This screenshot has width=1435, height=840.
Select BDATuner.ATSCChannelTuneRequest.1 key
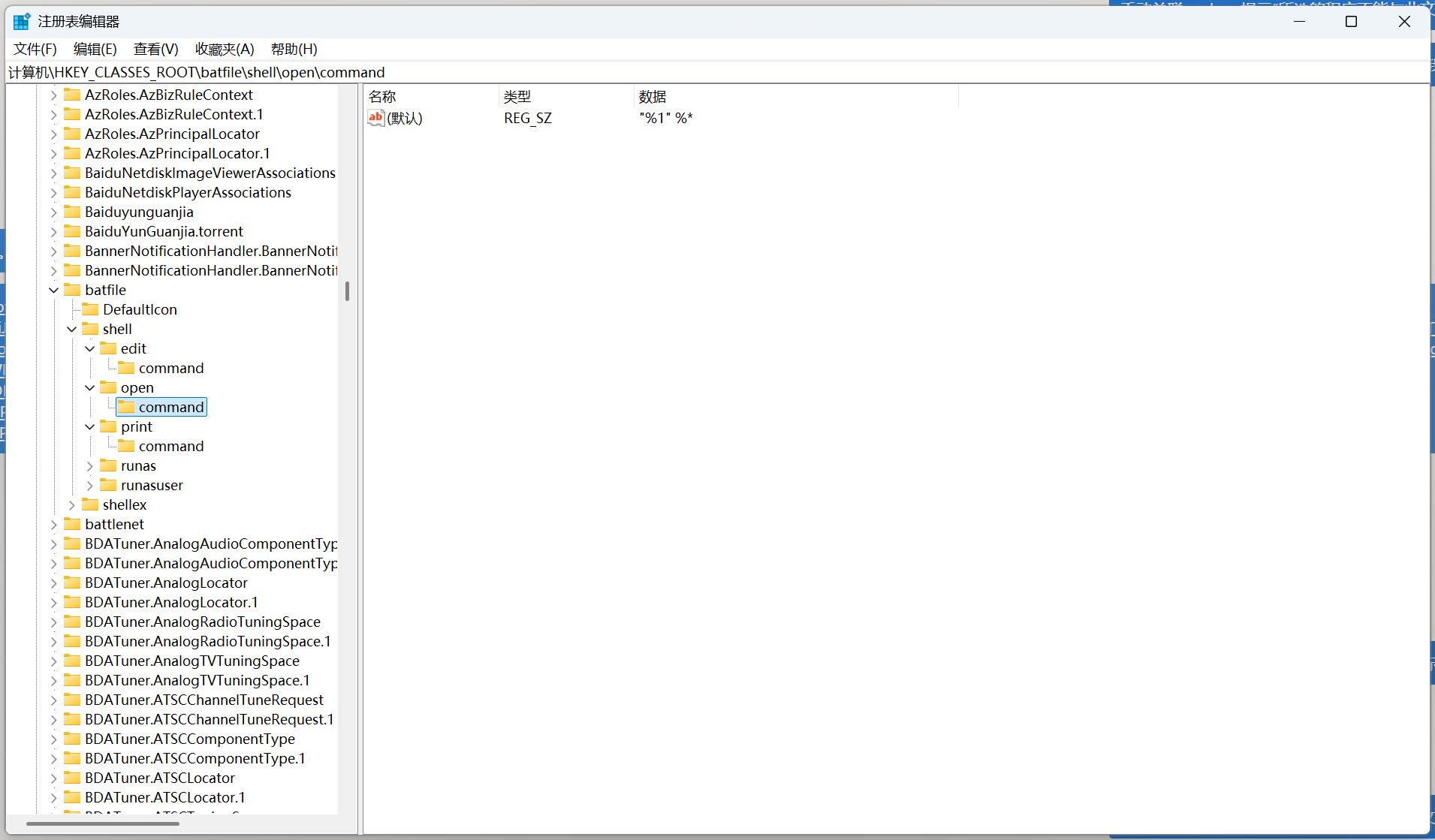coord(210,719)
